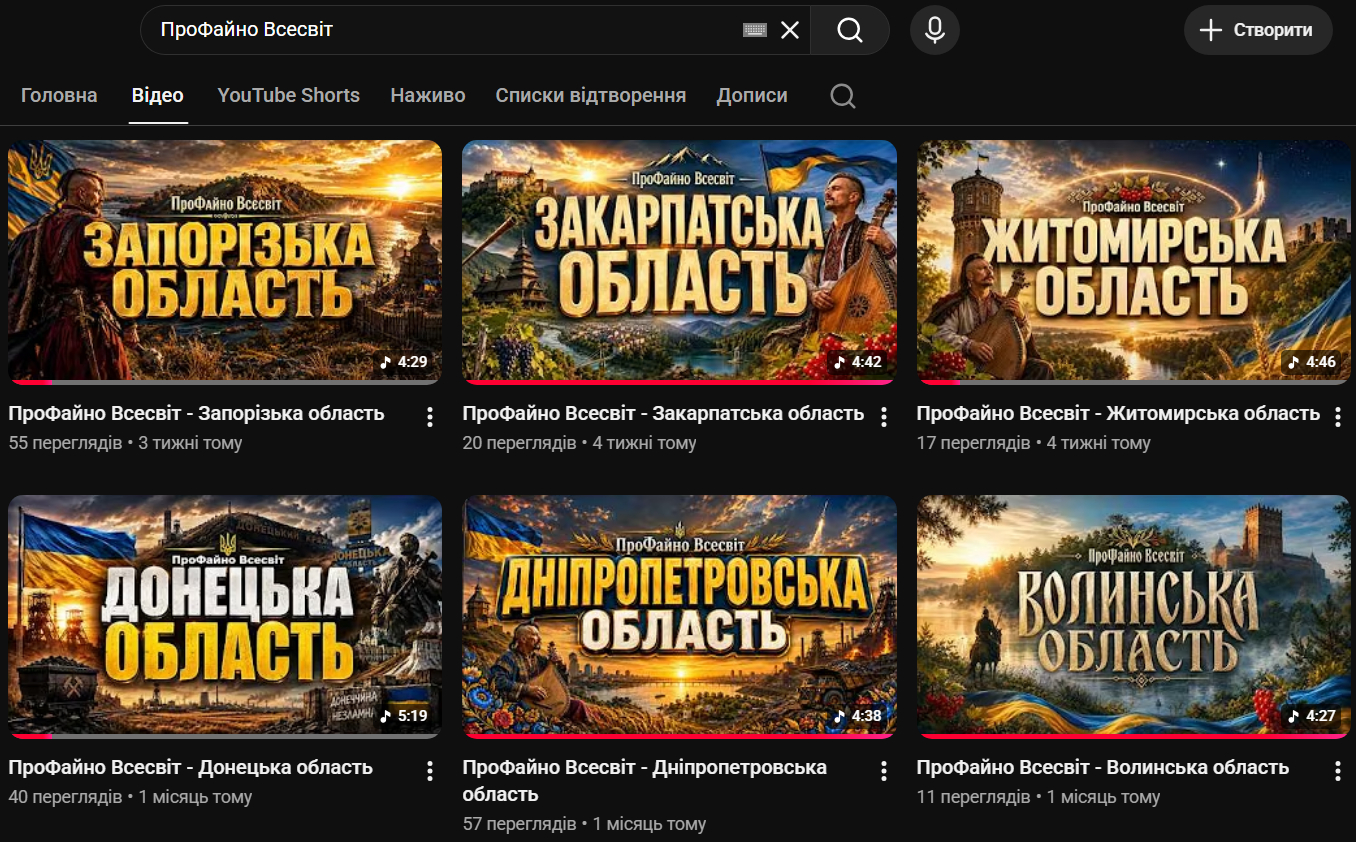
Task: Open options menu for Закарпатська область video
Action: 884,416
